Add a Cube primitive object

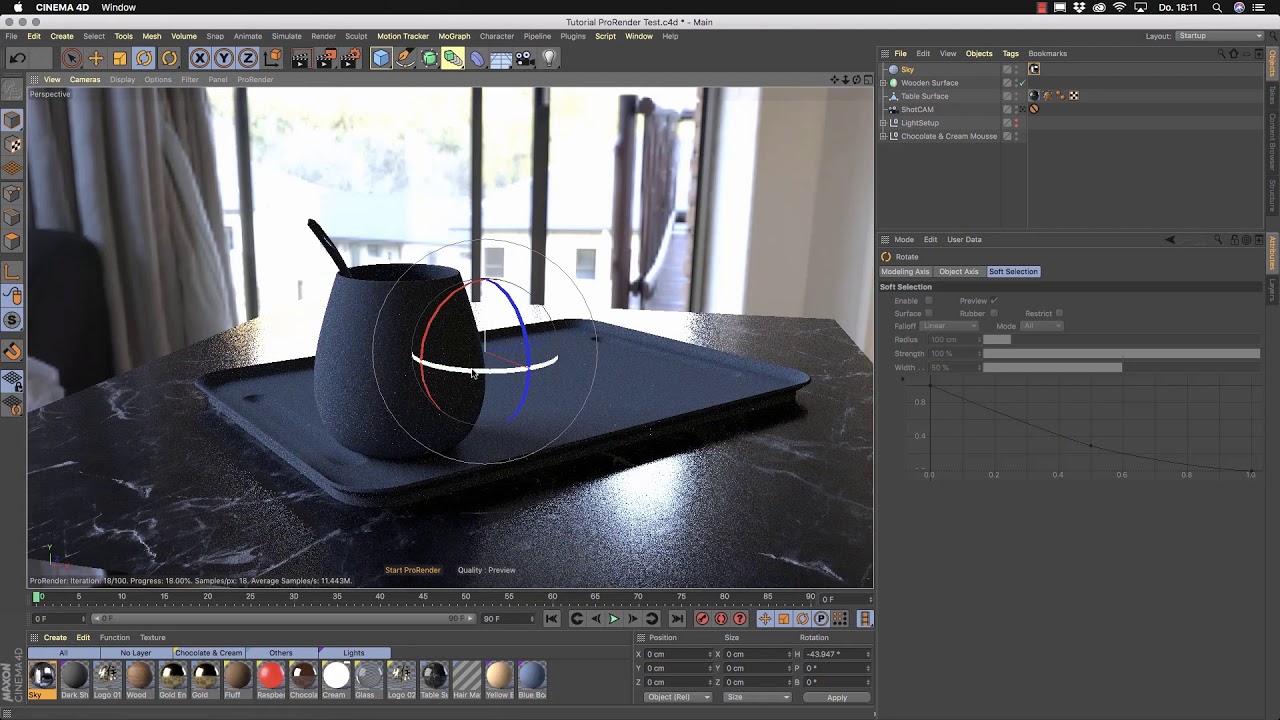381,58
